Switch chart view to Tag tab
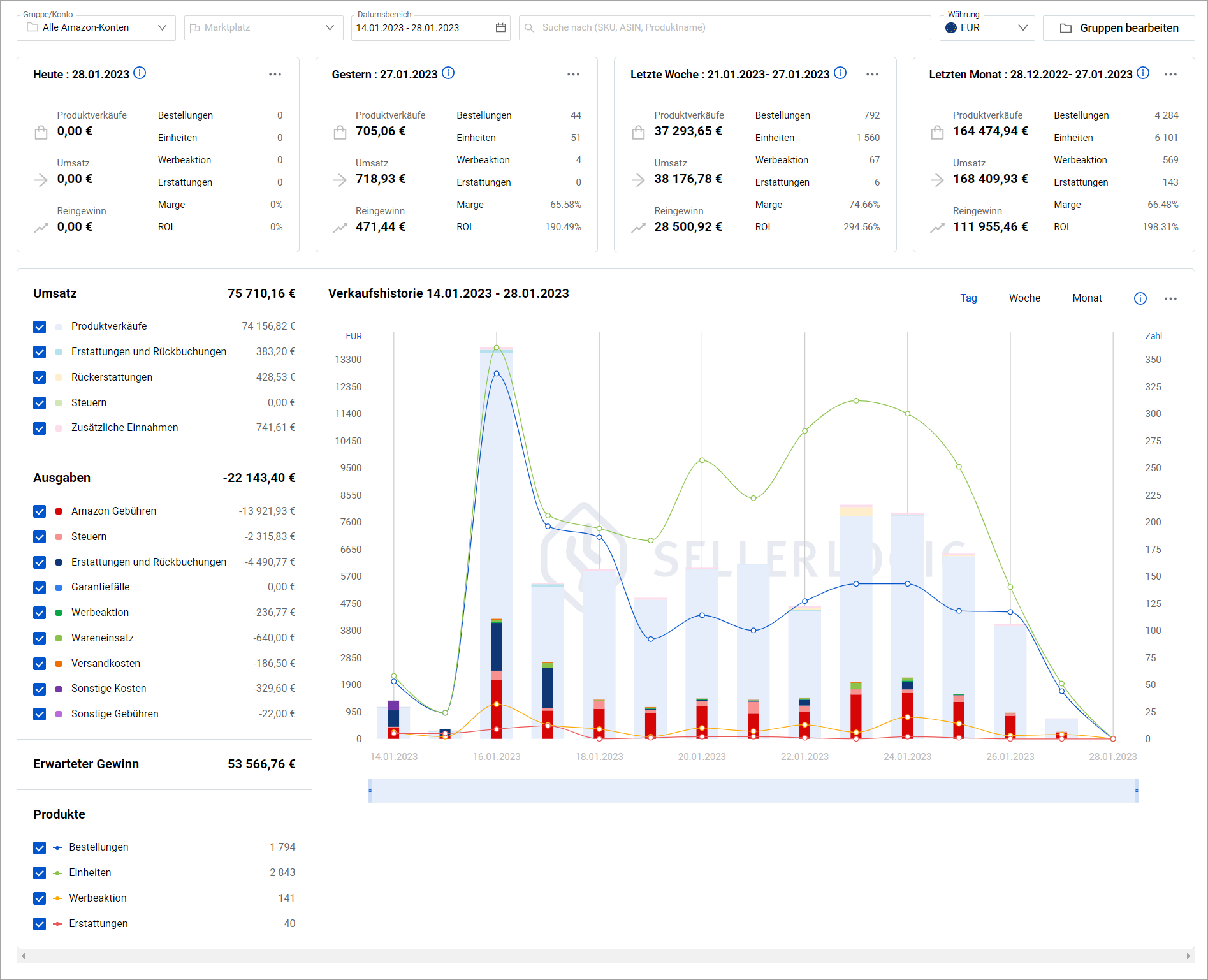This screenshot has height=980, width=1208. coord(968,298)
